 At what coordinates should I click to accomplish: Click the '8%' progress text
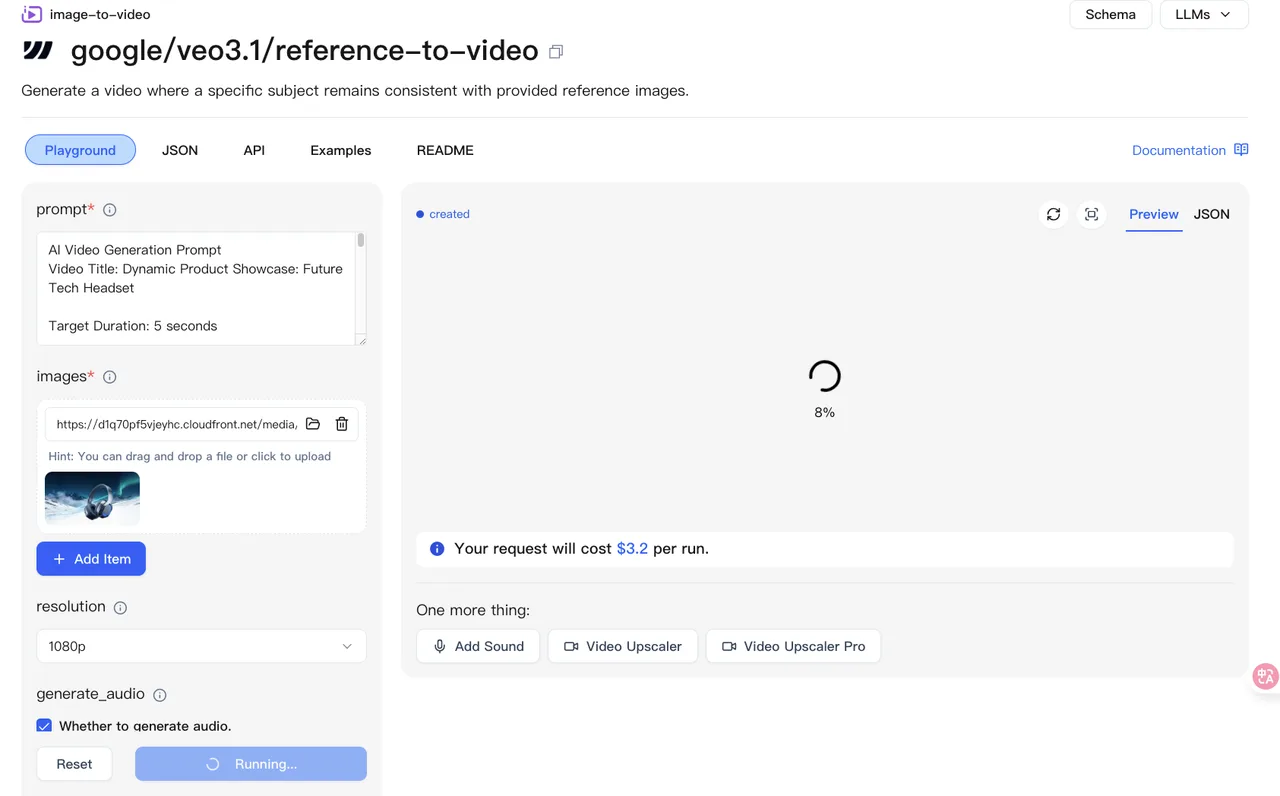[x=824, y=412]
